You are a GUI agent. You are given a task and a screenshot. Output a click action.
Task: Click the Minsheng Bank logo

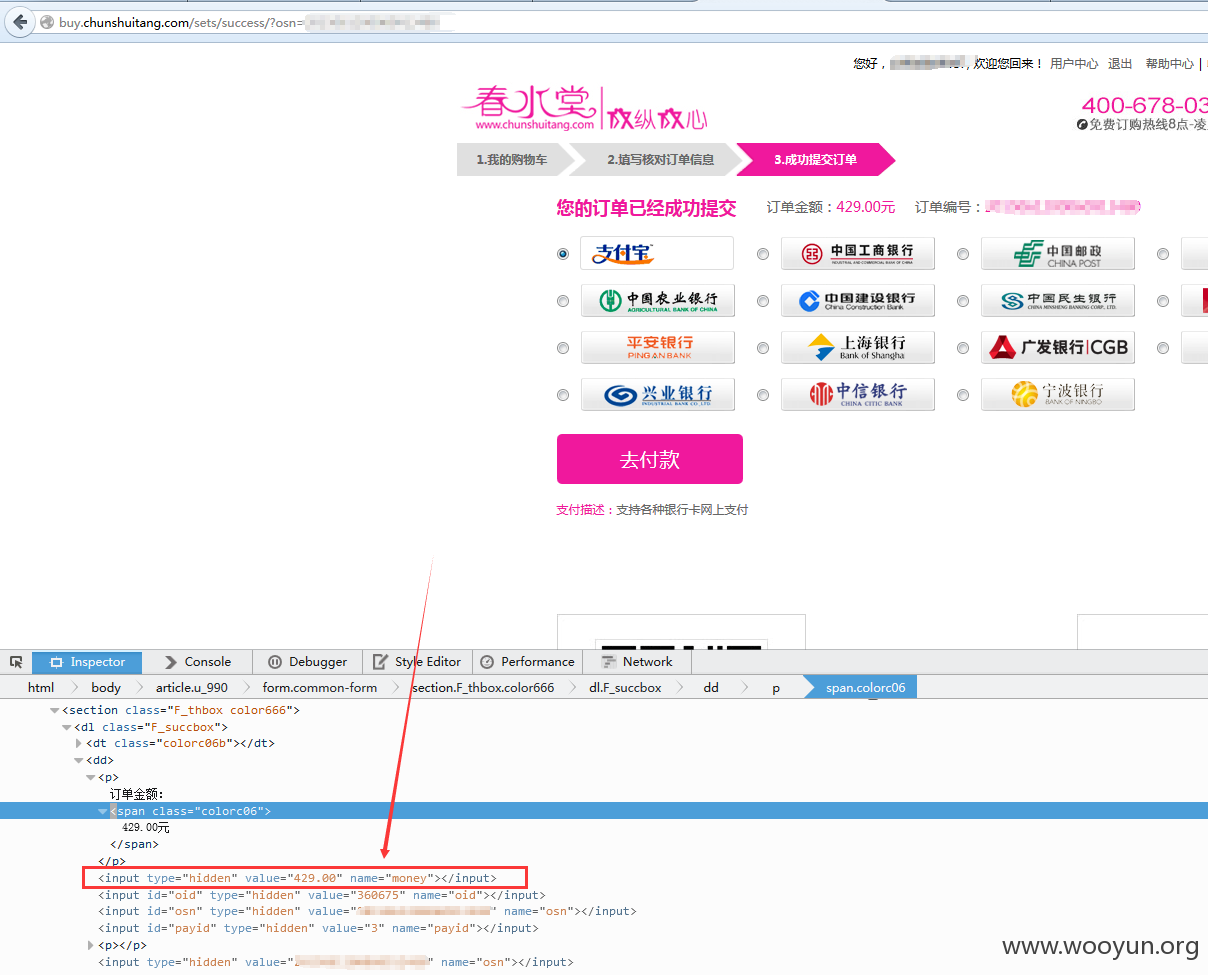(x=1057, y=300)
